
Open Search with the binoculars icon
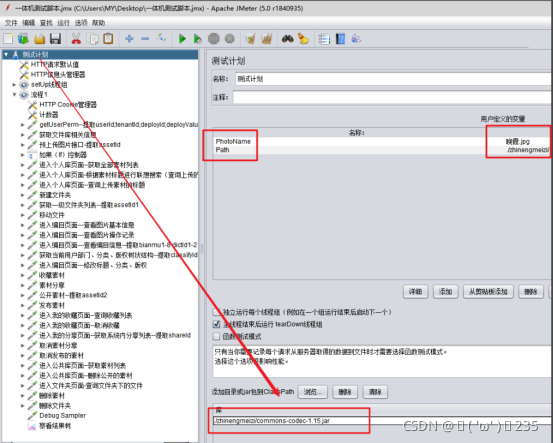[x=287, y=38]
